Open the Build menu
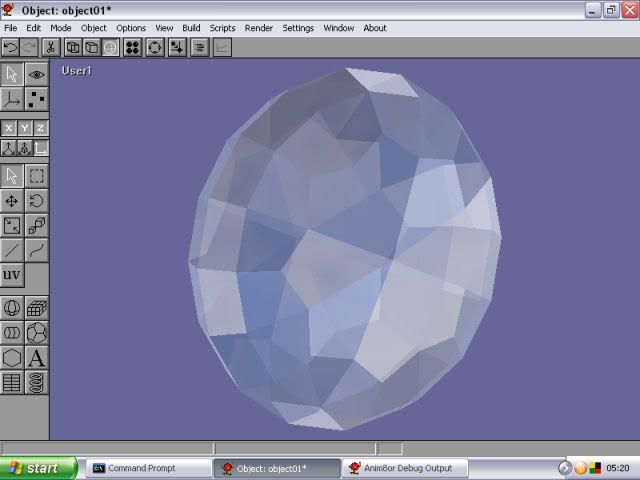640x480 pixels. coord(191,28)
